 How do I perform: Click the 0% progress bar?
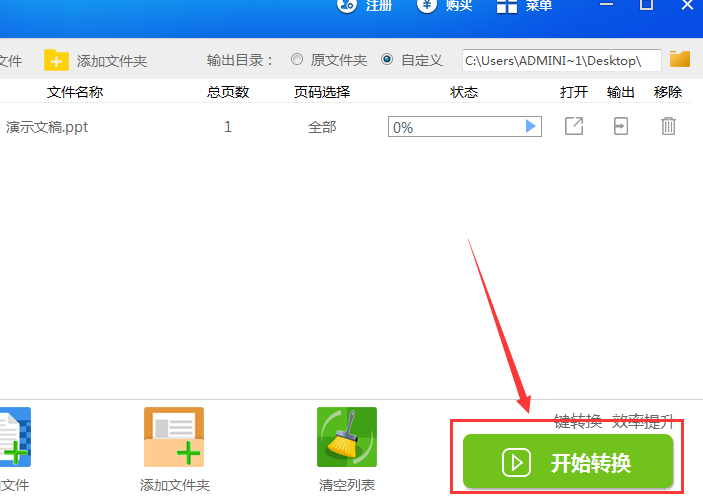(455, 127)
